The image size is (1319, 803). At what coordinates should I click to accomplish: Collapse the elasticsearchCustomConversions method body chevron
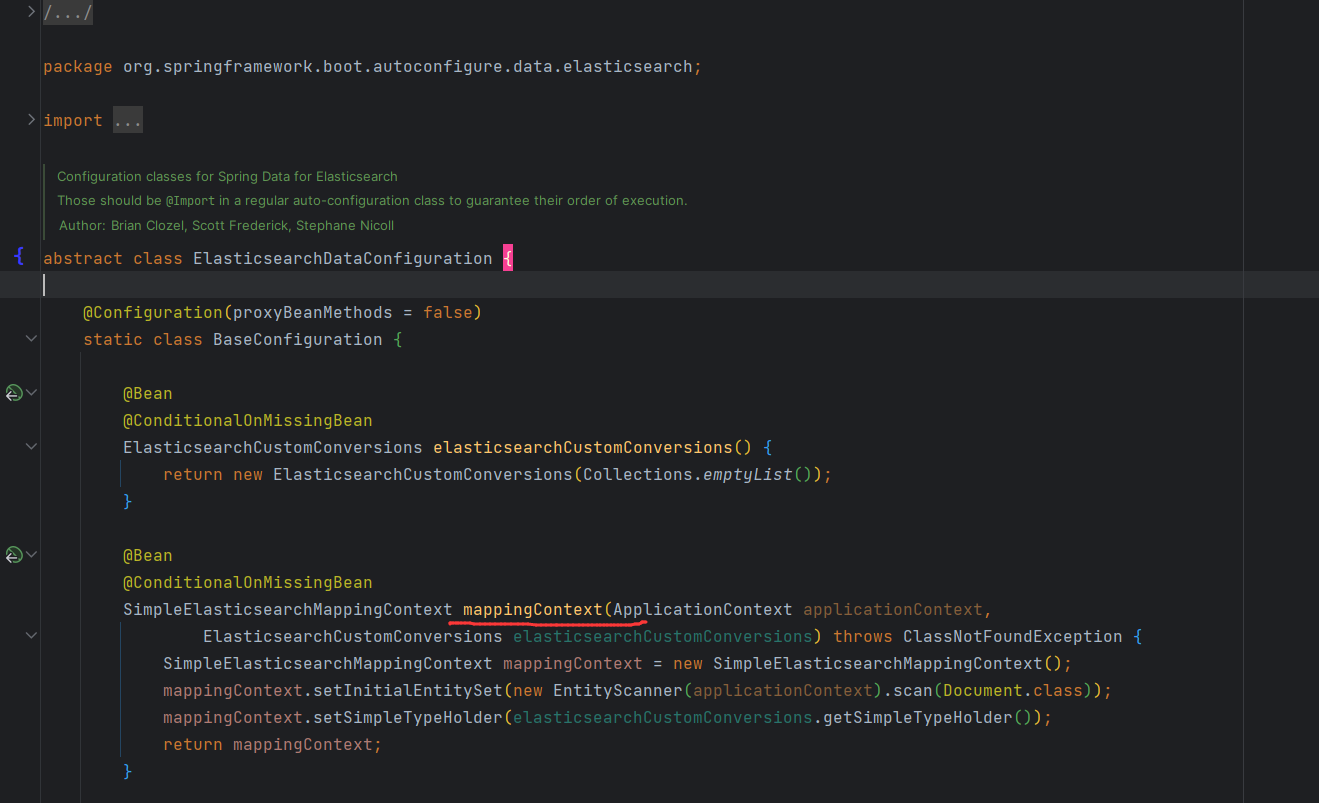30,446
